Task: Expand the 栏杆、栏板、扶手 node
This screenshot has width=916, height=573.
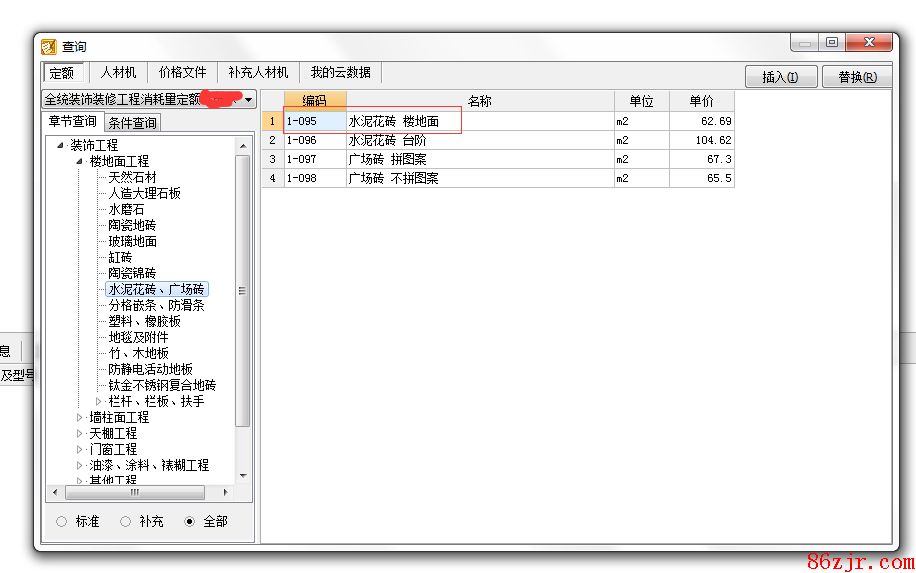Action: click(98, 401)
